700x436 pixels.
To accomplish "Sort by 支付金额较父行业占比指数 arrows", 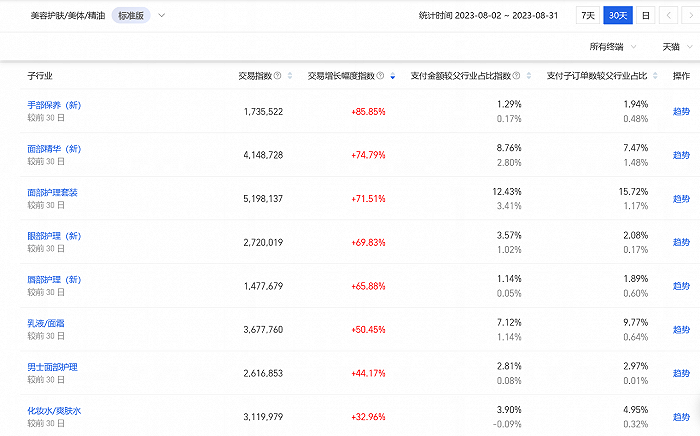I will point(529,76).
